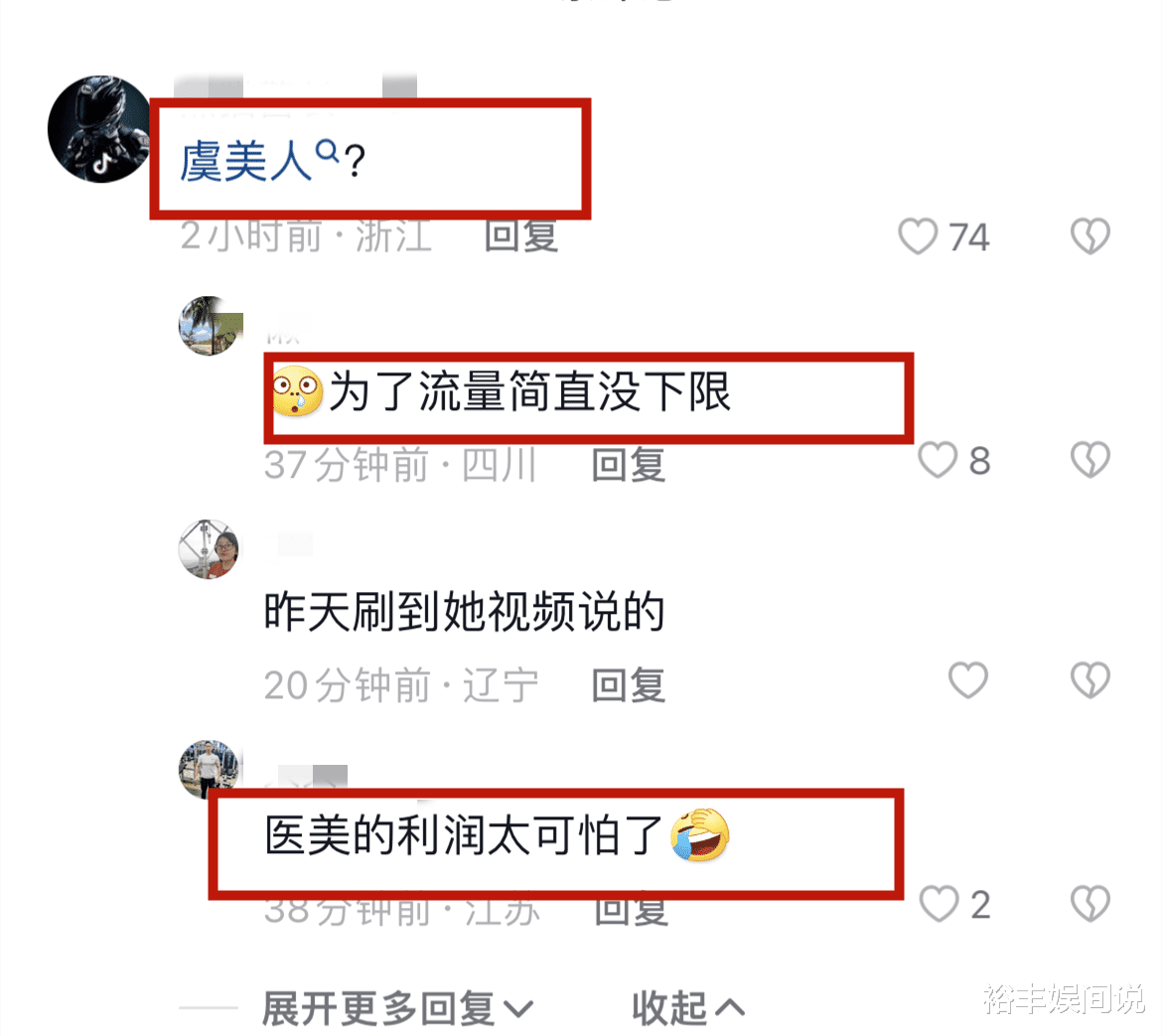Like the 医美的利润太可怕了 comment
Image resolution: width=1162 pixels, height=1036 pixels.
pyautogui.click(x=939, y=904)
